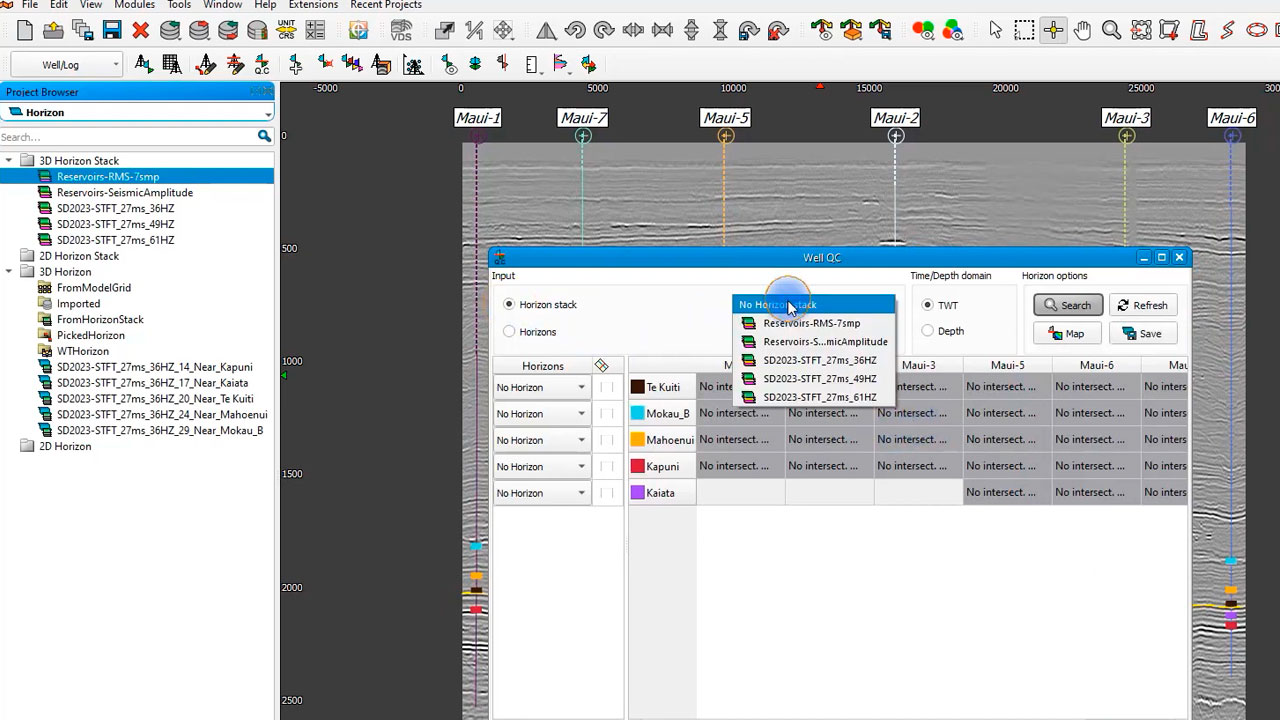Click the orange Mahoenui color swatch

tap(638, 440)
